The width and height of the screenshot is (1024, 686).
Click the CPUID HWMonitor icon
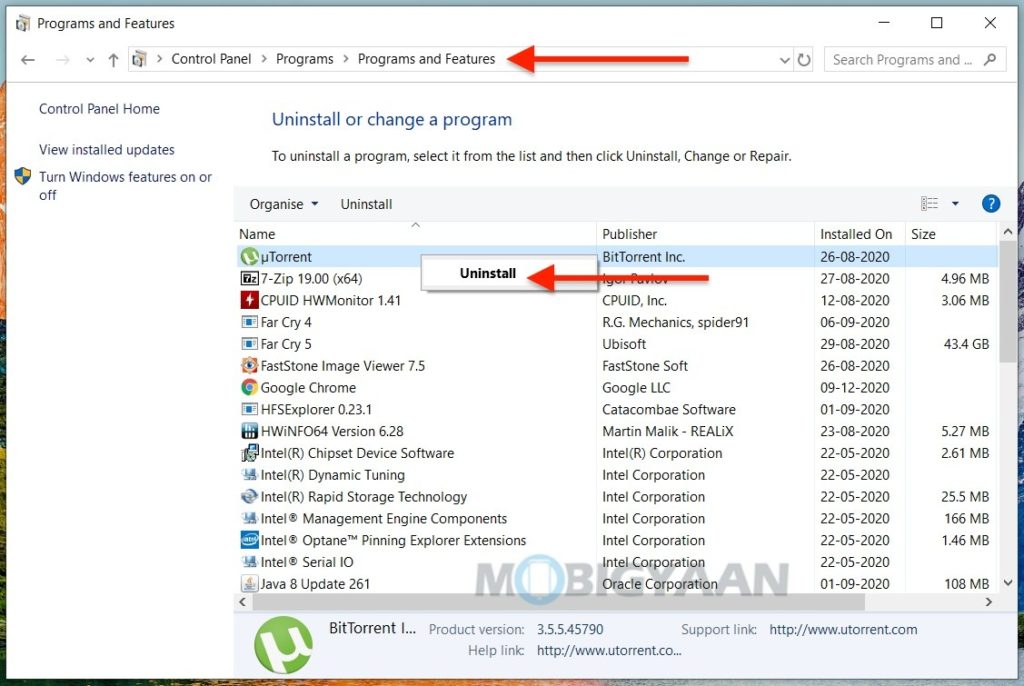pos(249,300)
